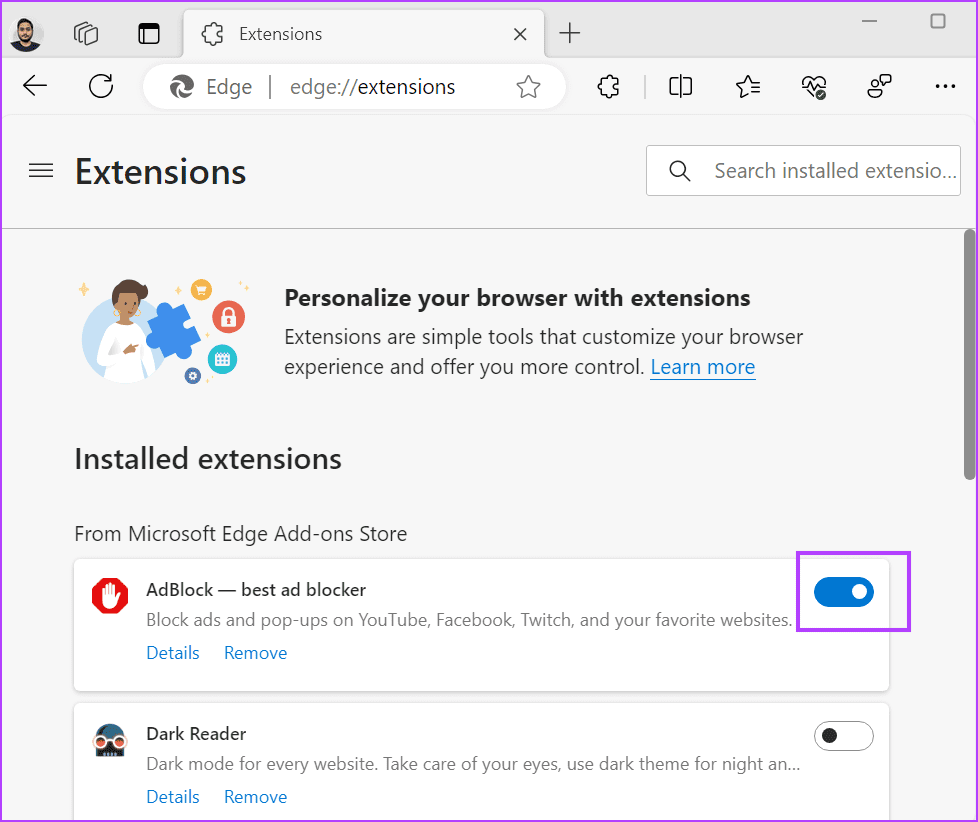Screen dimensions: 978x822
Task: Minimize the browser window
Action: pos(869,21)
